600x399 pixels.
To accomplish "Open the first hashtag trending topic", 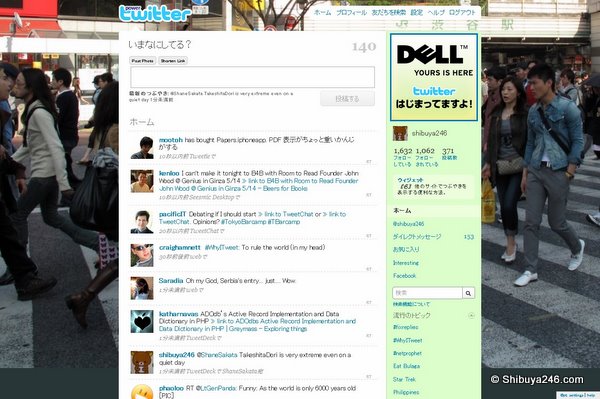I will coord(406,327).
